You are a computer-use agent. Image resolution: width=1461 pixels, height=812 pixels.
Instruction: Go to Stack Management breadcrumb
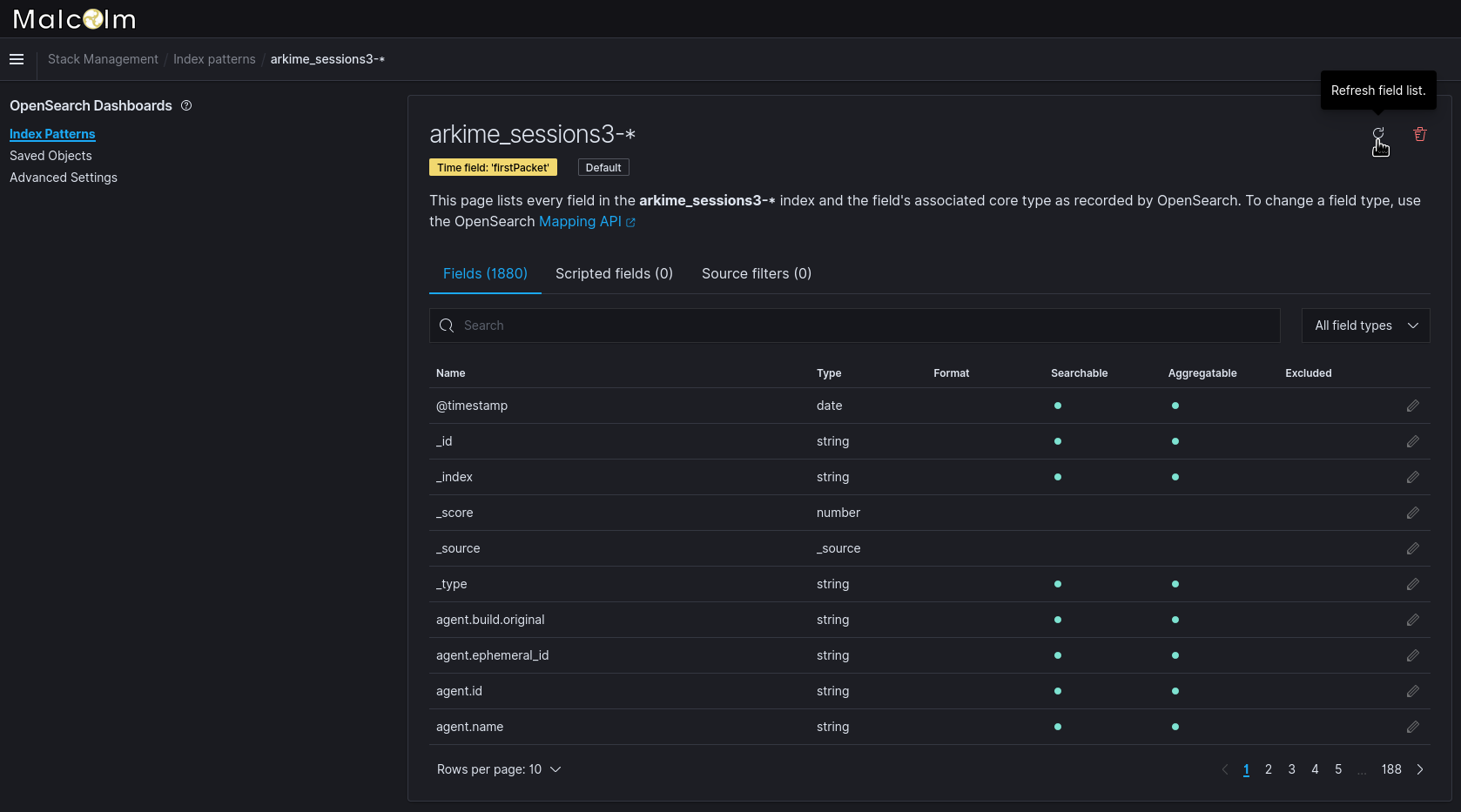(103, 59)
